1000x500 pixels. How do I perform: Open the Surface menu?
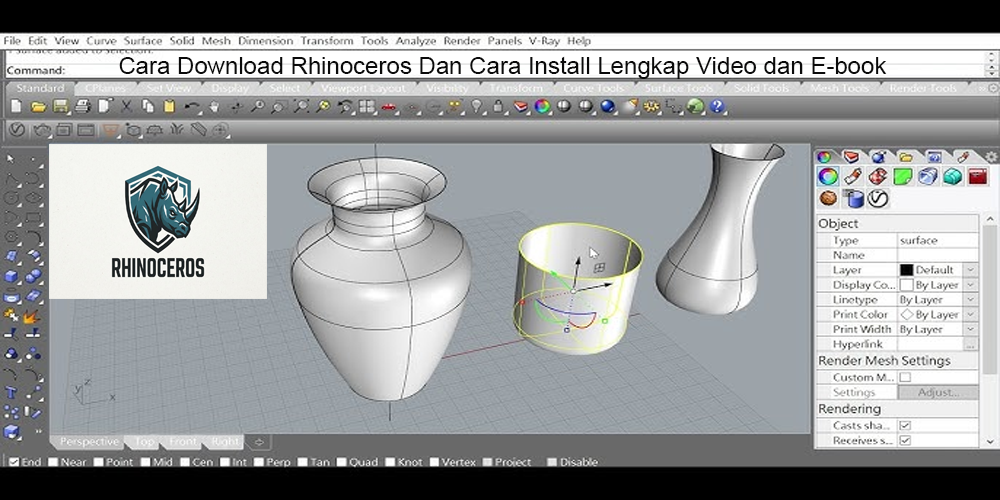[x=143, y=41]
